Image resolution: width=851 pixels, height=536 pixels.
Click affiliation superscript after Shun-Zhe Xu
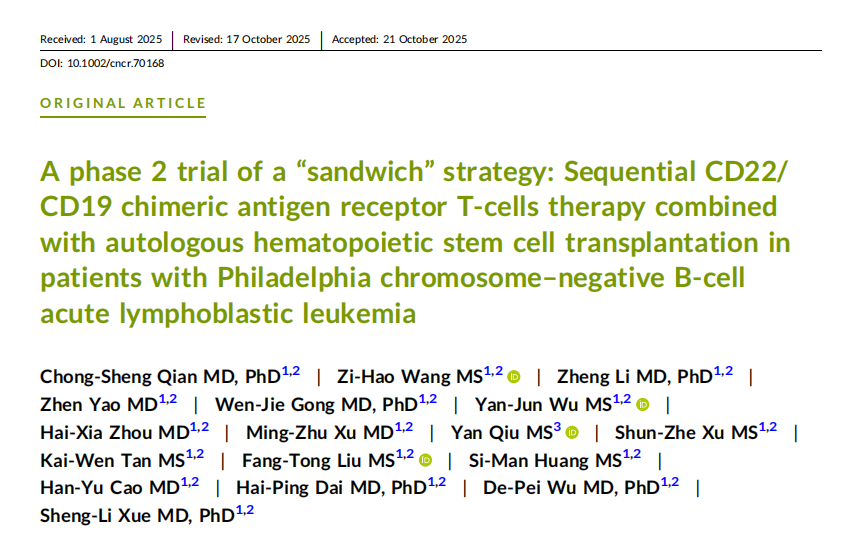coord(768,427)
